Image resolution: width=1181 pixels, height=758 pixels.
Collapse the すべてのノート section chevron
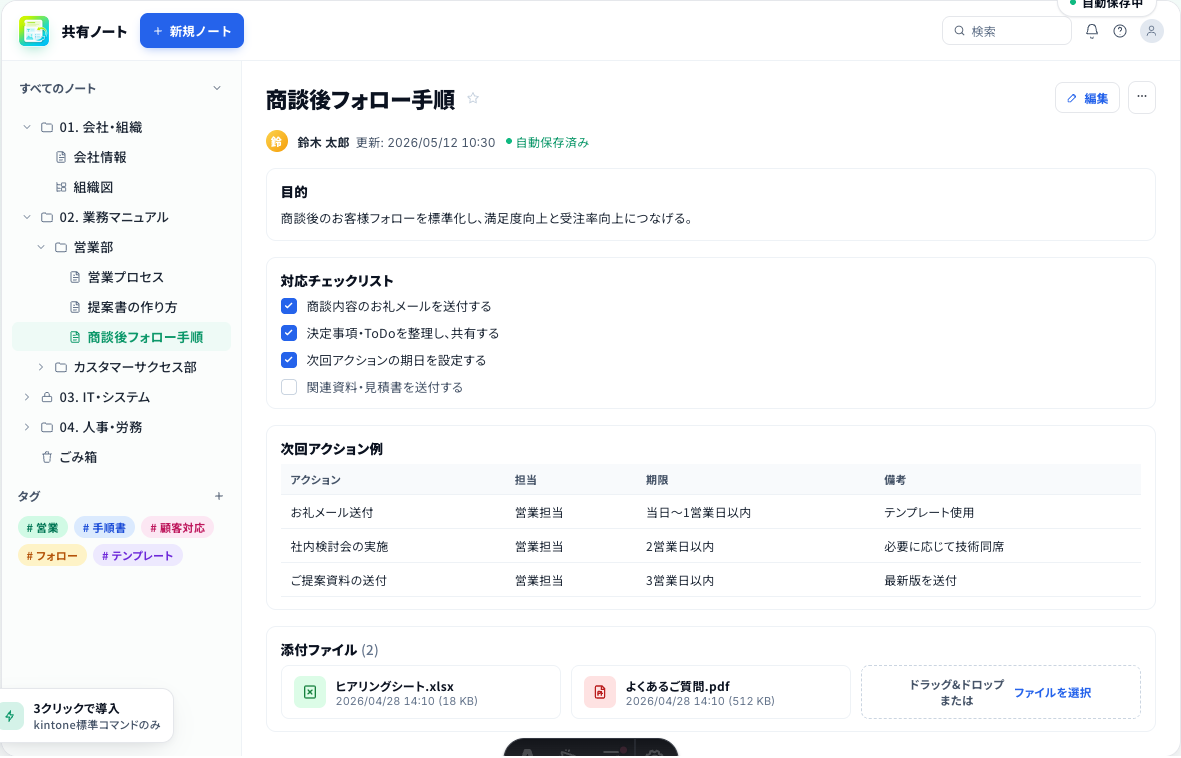click(x=217, y=88)
